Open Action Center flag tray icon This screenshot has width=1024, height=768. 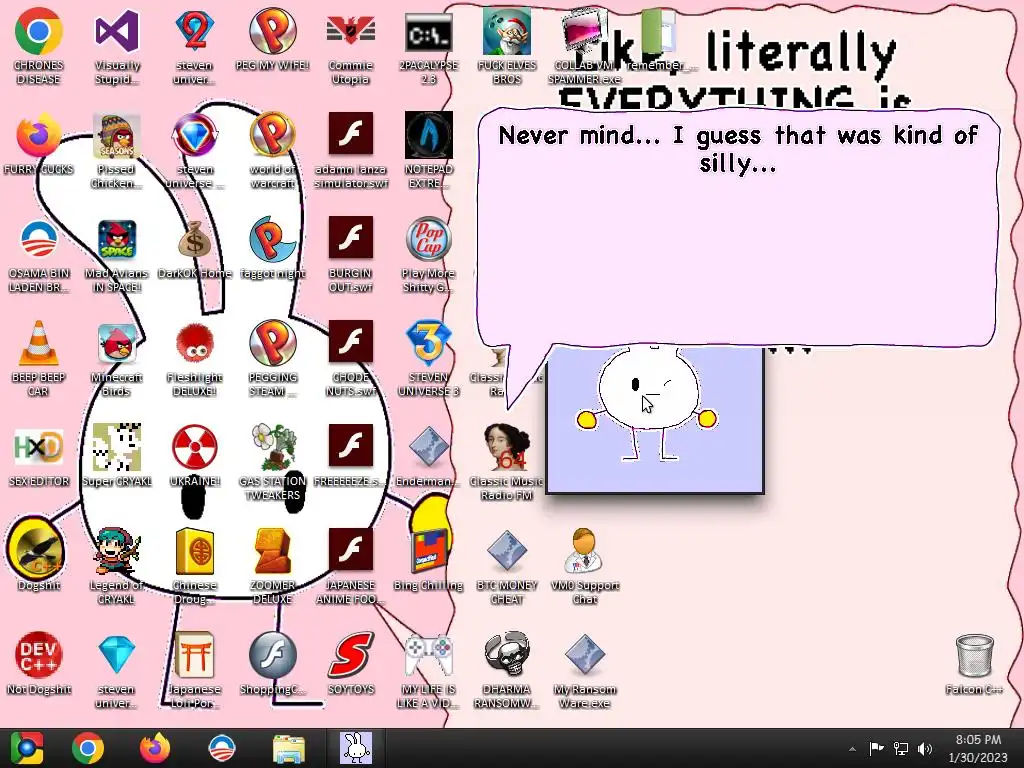[876, 748]
